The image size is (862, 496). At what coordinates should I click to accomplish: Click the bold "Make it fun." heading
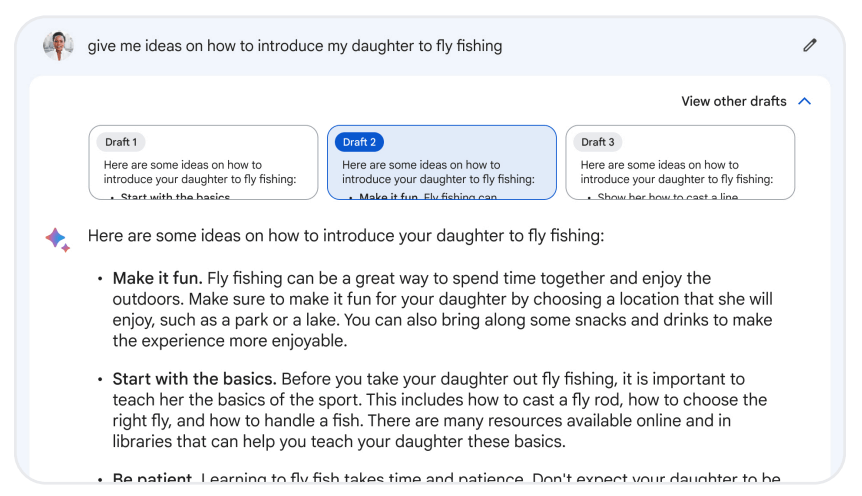click(157, 278)
